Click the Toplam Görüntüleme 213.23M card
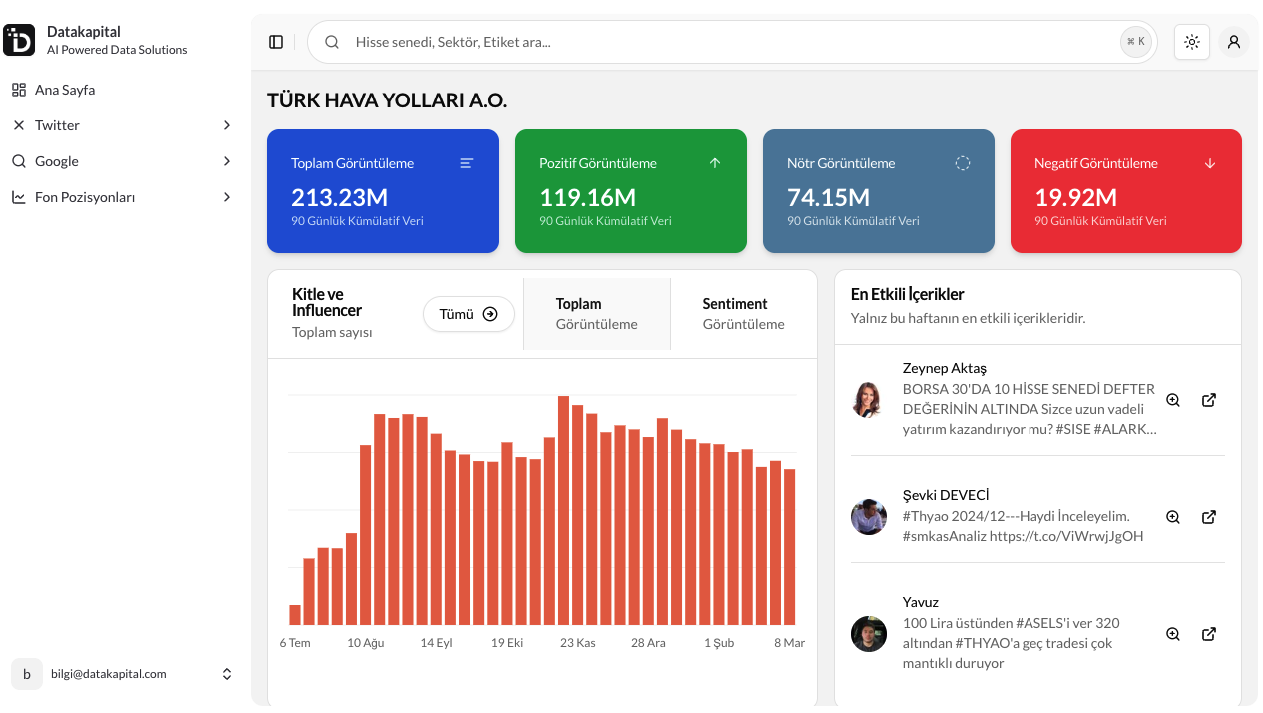The height and width of the screenshot is (713, 1263). (x=383, y=191)
